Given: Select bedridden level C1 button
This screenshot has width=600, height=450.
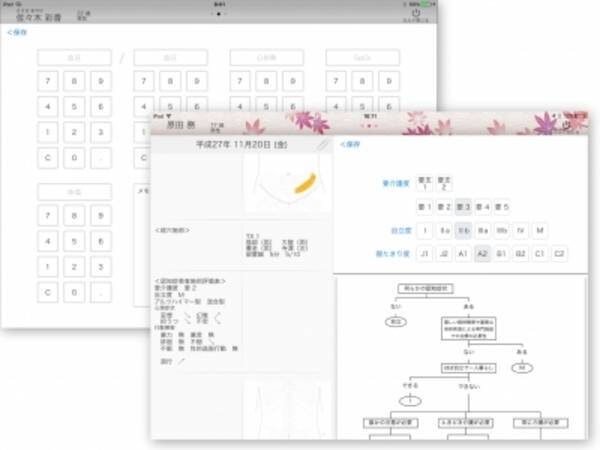Looking at the screenshot, I should click(x=540, y=253).
